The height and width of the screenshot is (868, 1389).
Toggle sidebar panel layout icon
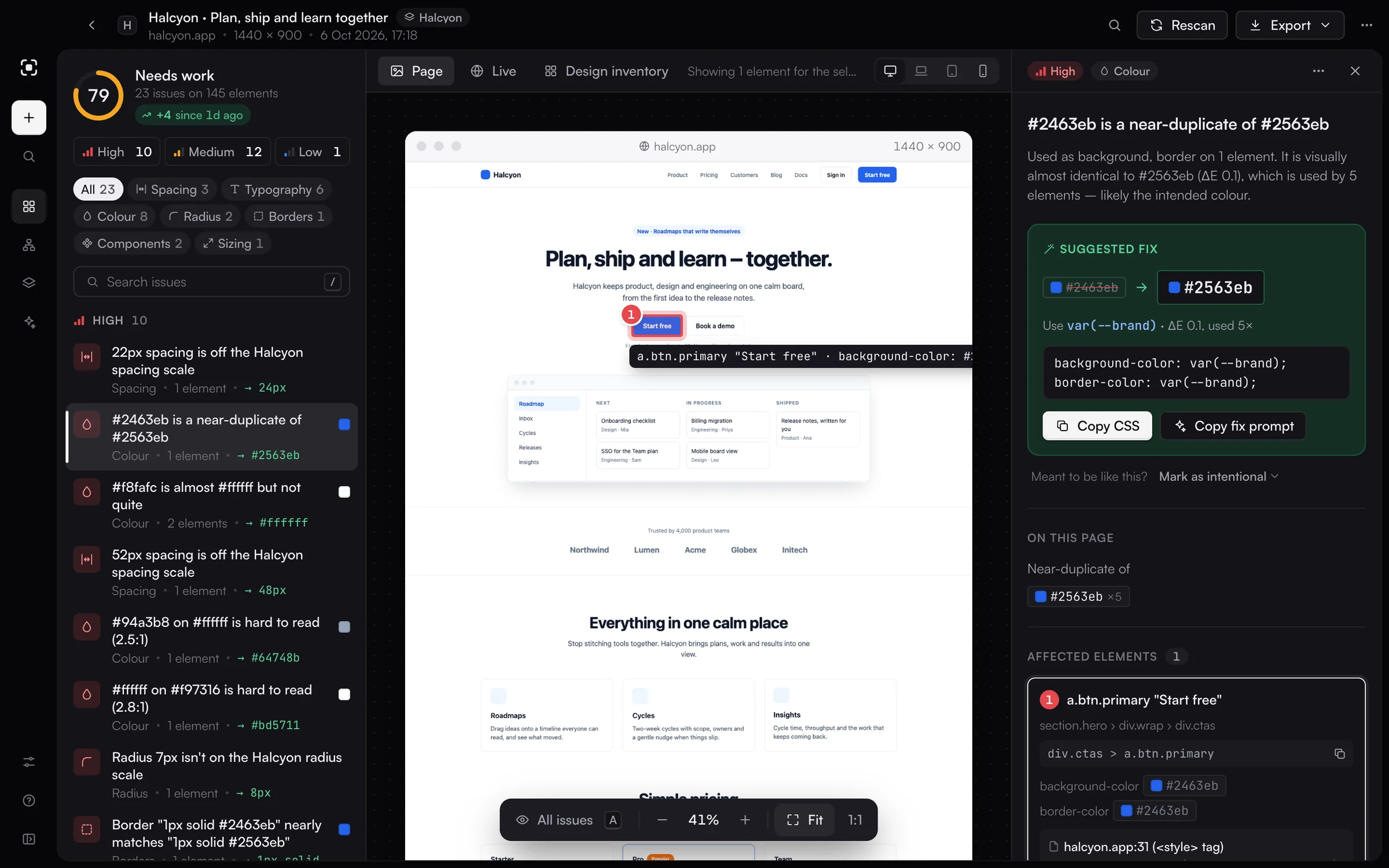click(x=28, y=839)
